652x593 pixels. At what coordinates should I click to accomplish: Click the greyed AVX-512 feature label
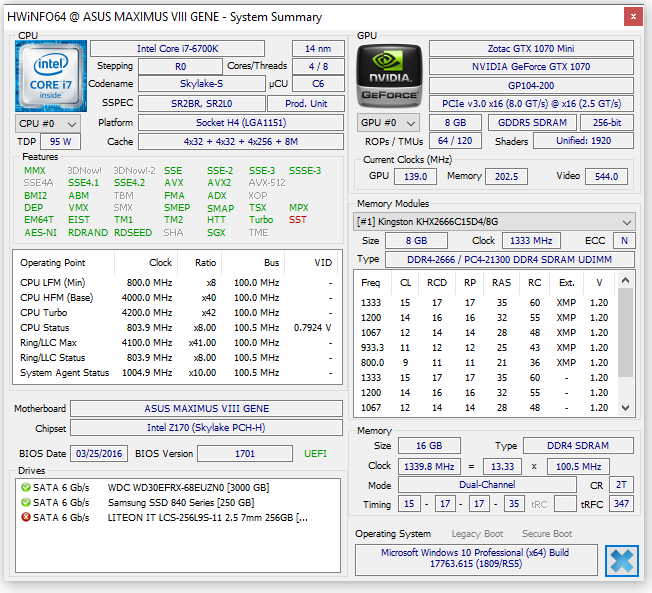coord(267,183)
